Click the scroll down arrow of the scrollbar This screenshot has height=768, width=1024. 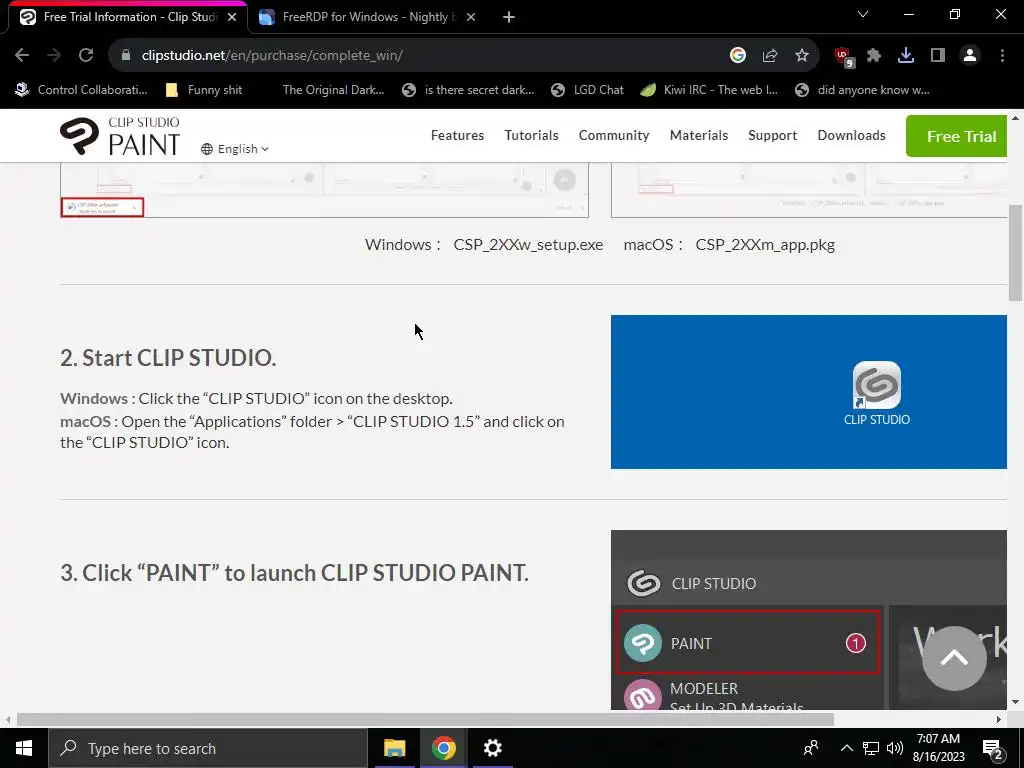[1016, 702]
